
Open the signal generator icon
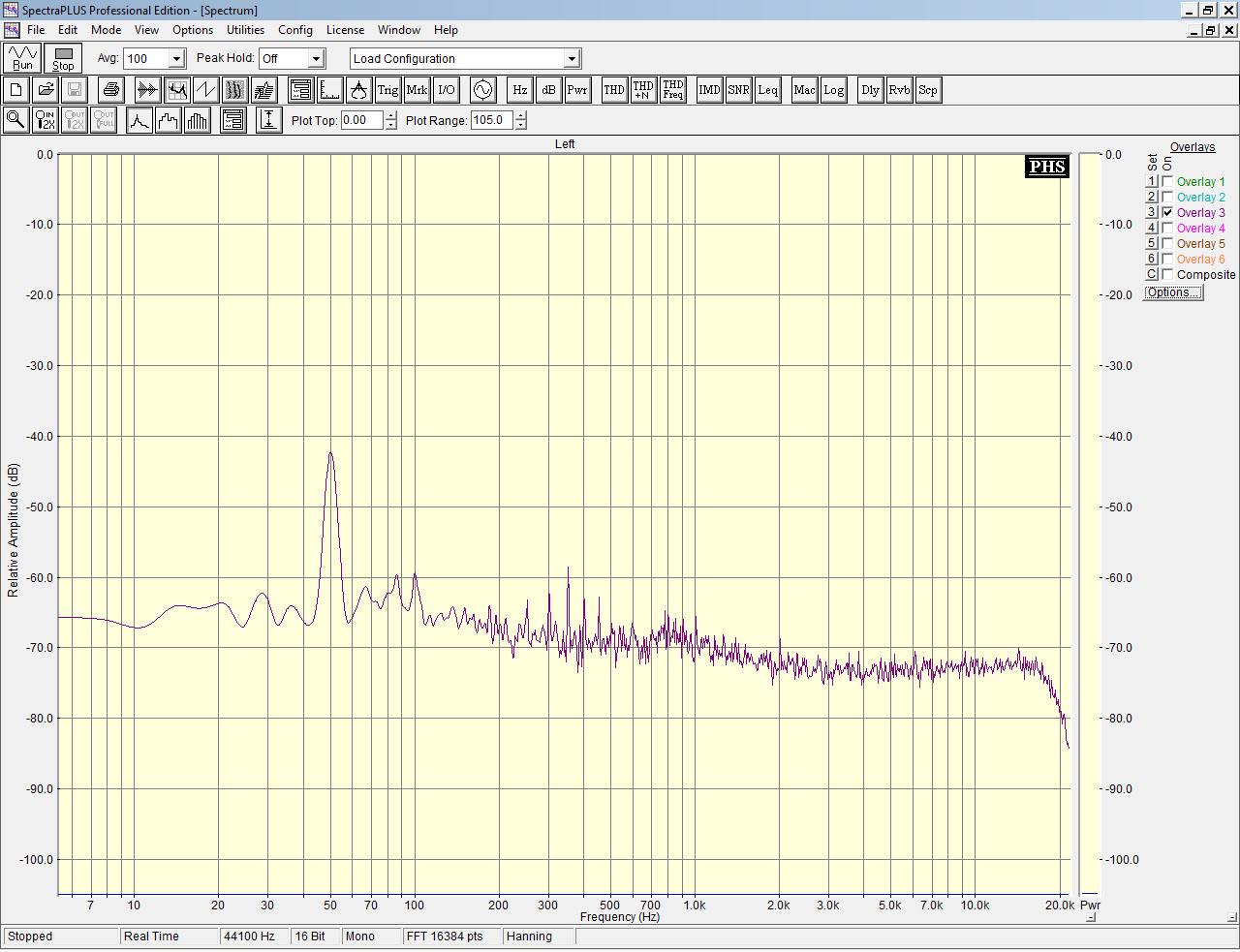[482, 90]
